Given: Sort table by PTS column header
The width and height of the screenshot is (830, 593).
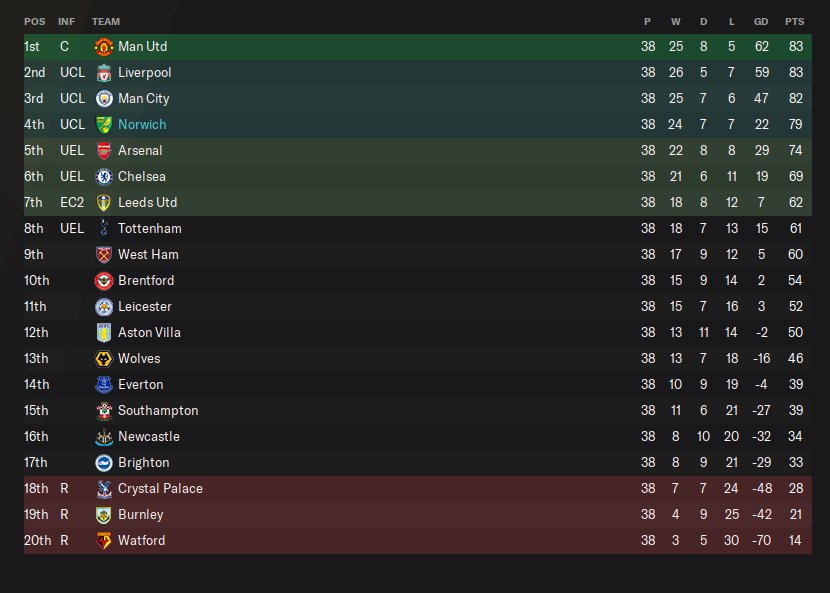Looking at the screenshot, I should tap(795, 21).
